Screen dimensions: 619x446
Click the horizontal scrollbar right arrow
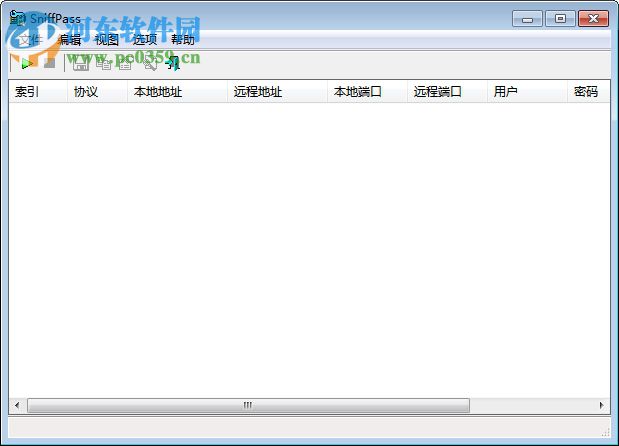click(601, 405)
